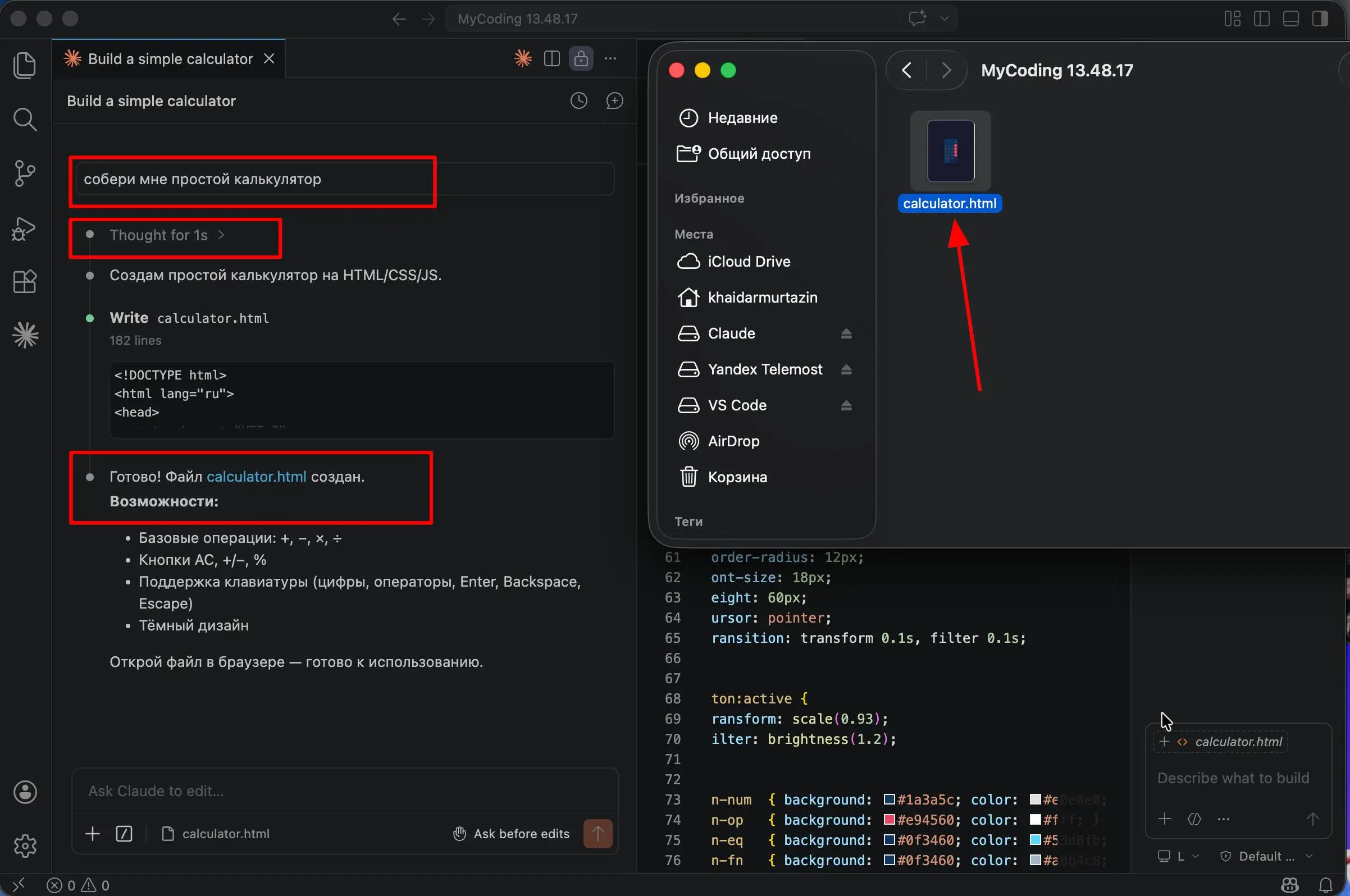This screenshot has width=1350, height=896.
Task: Open the Explorer view in the activity bar
Action: [25, 65]
